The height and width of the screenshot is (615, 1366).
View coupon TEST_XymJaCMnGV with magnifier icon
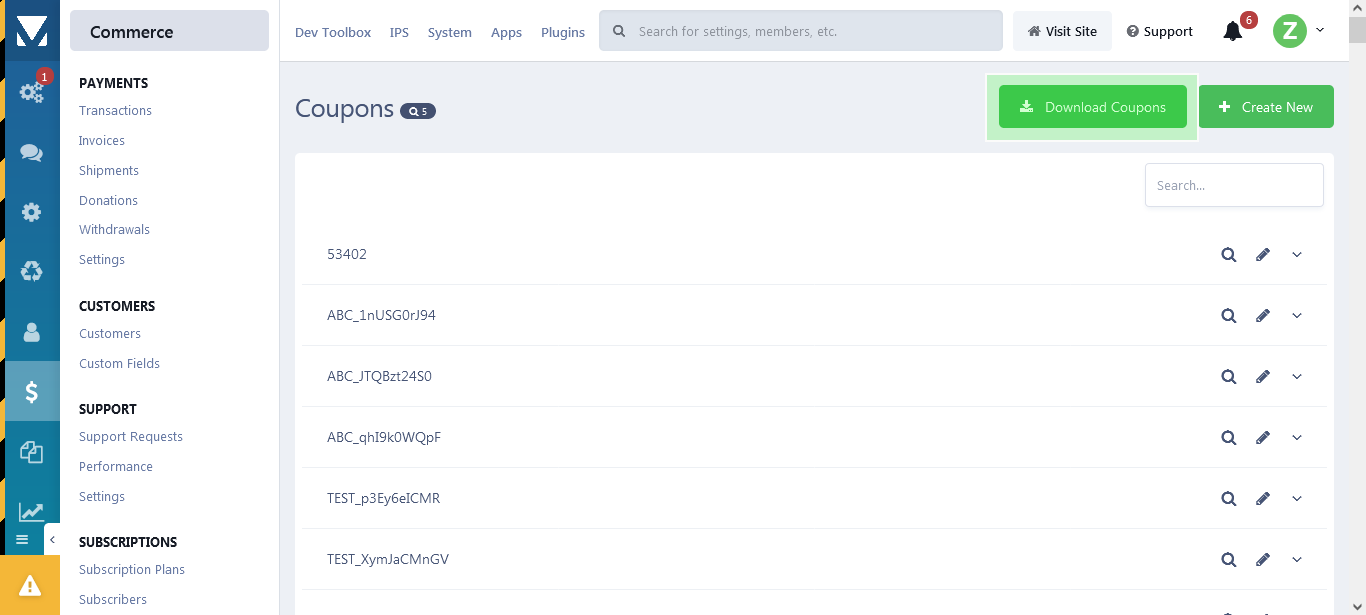point(1229,559)
